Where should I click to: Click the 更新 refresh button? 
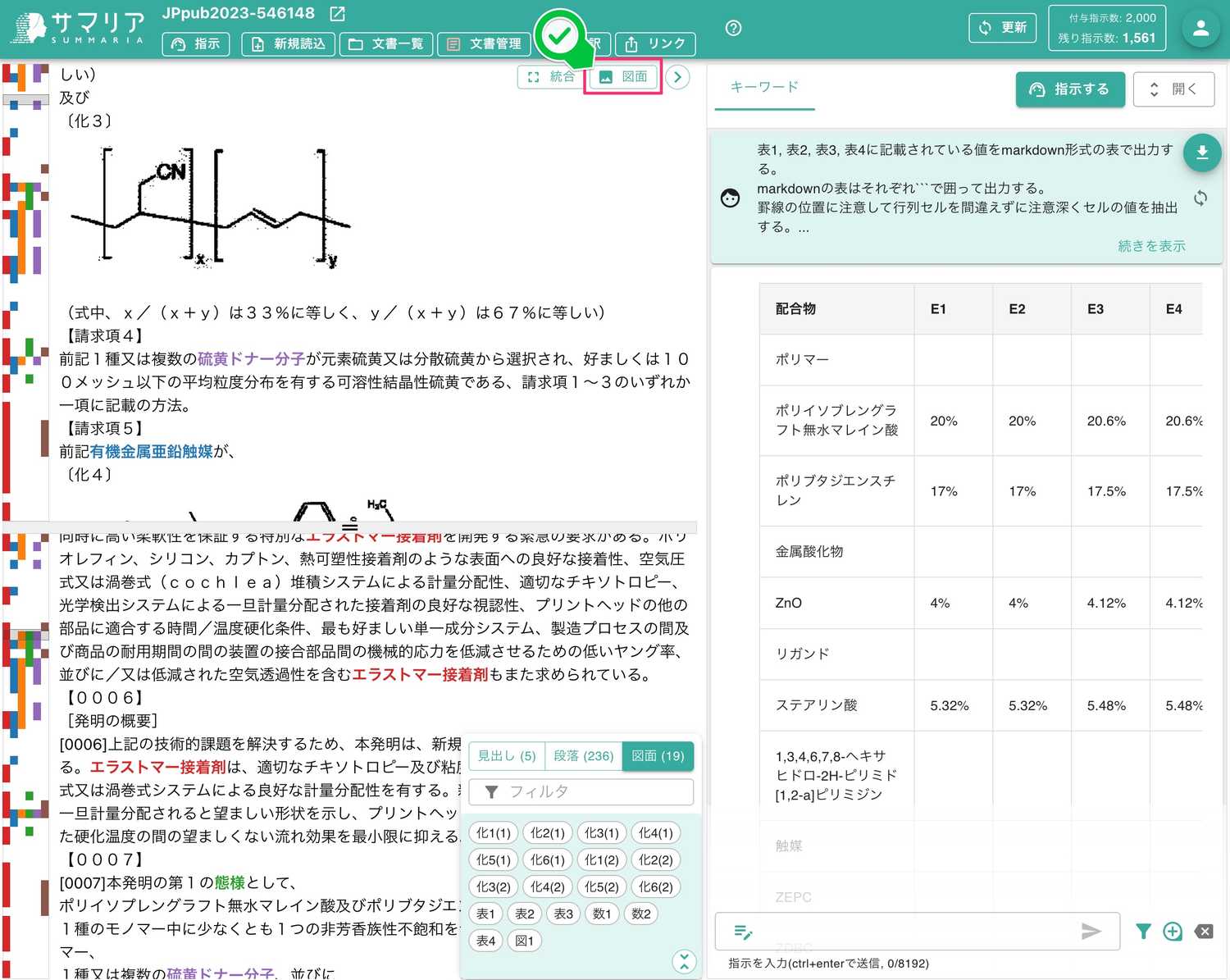tap(1002, 28)
